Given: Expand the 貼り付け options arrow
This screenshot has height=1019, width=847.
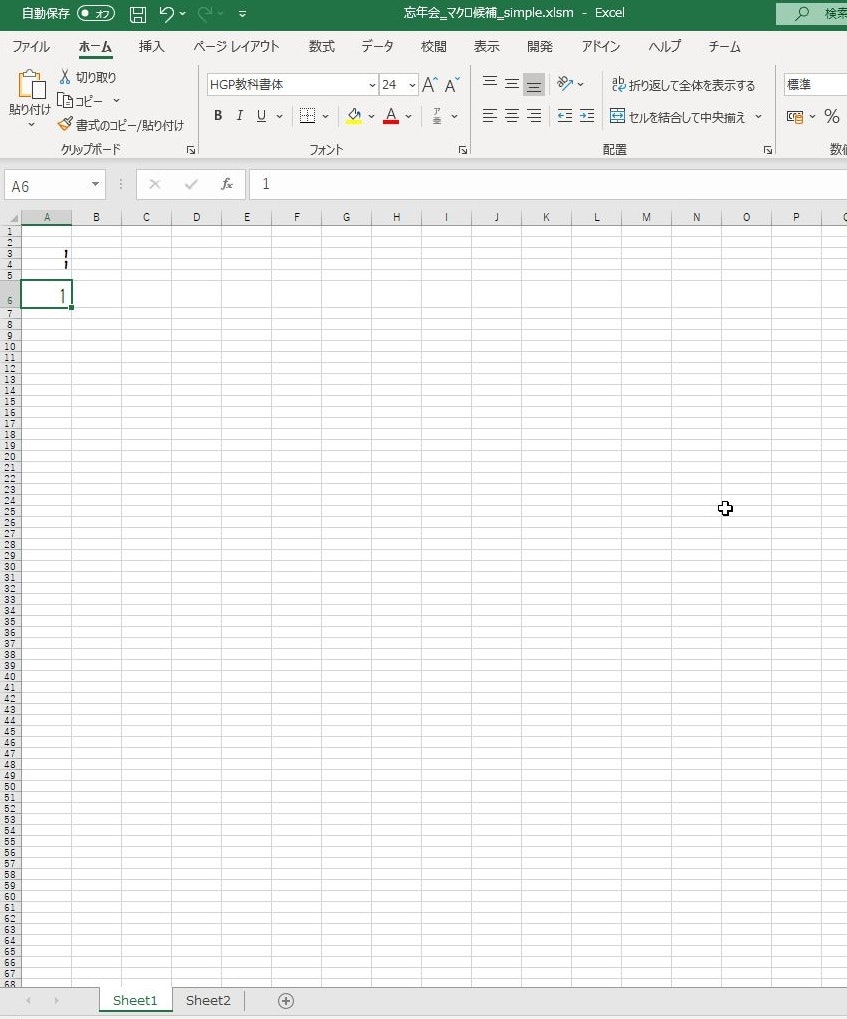Looking at the screenshot, I should pyautogui.click(x=31, y=125).
